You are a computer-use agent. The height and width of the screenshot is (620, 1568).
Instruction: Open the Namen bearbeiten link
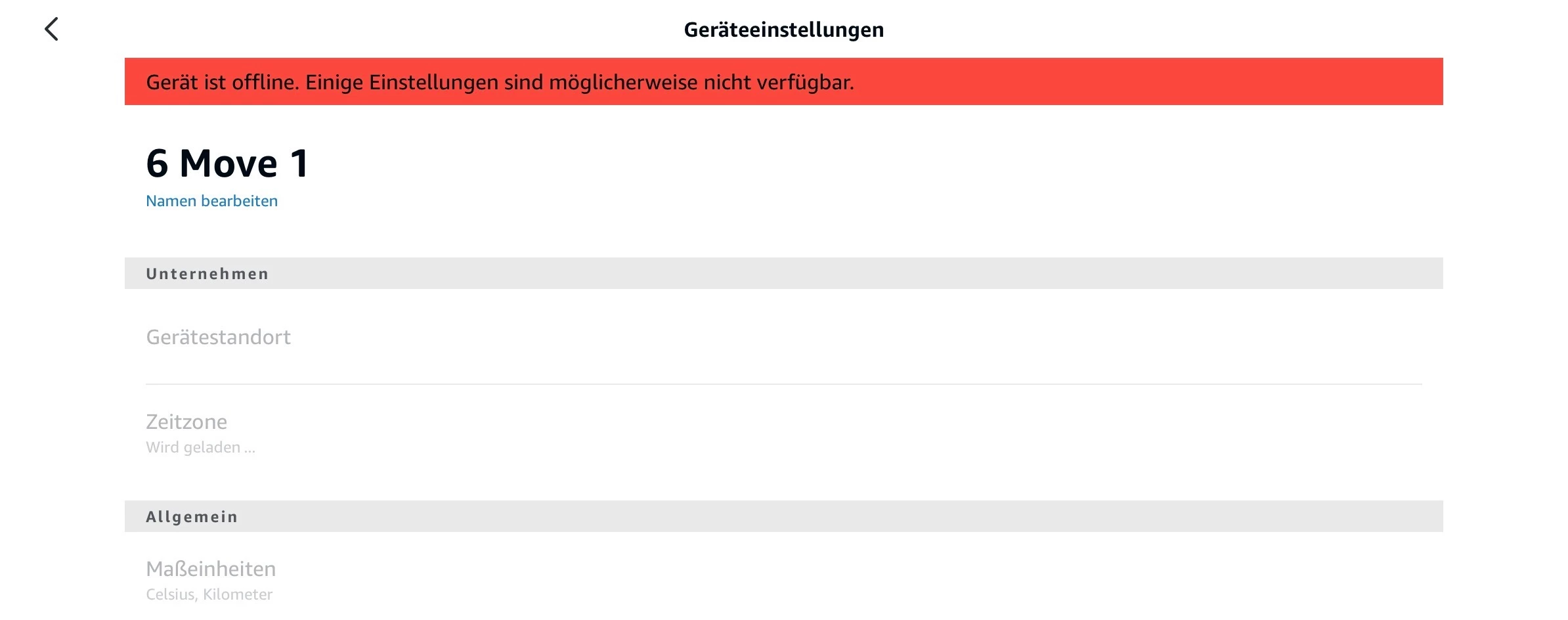click(211, 201)
